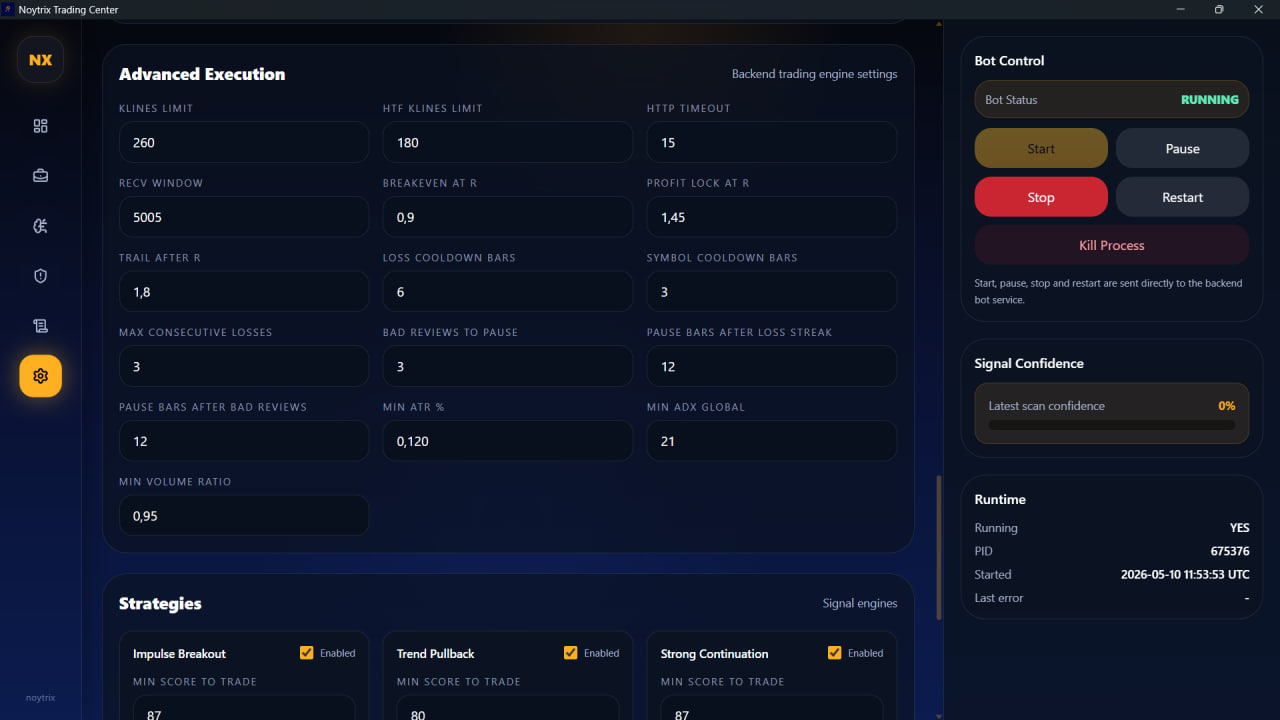Edit the HTF Klines Limit field
Screen dimensions: 1280x720
coord(508,142)
